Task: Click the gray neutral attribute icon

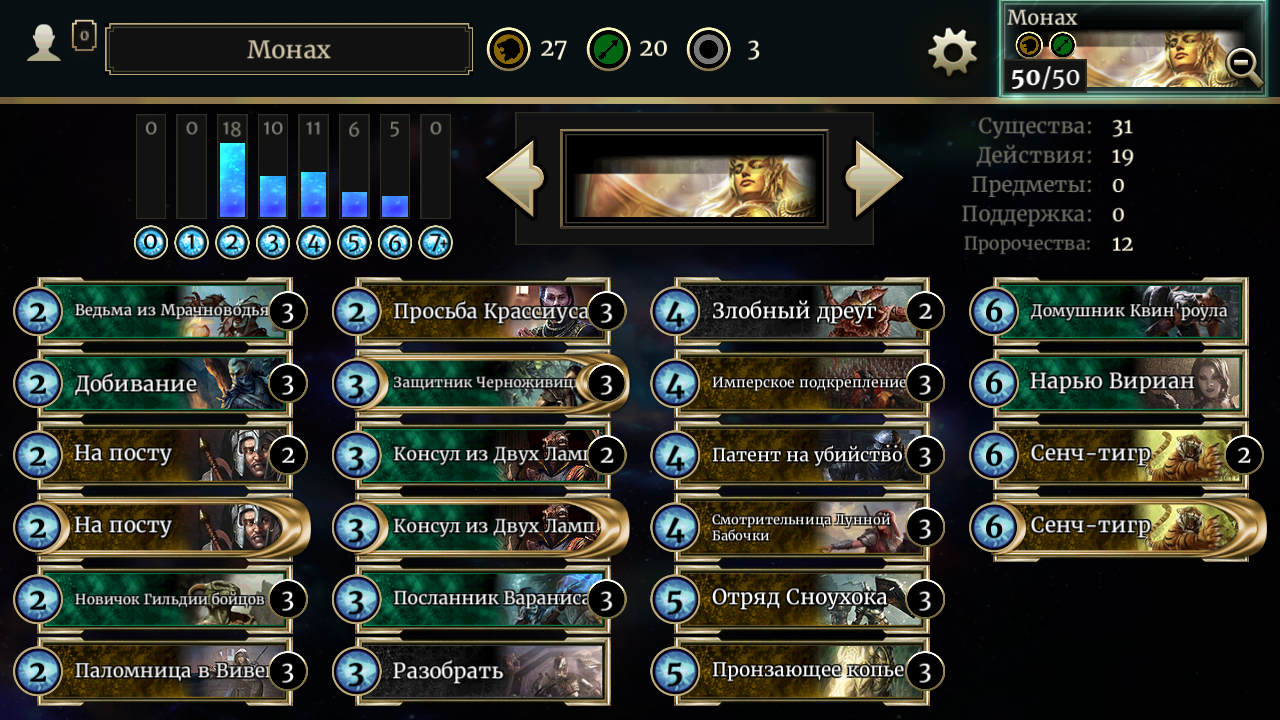Action: pyautogui.click(x=709, y=49)
